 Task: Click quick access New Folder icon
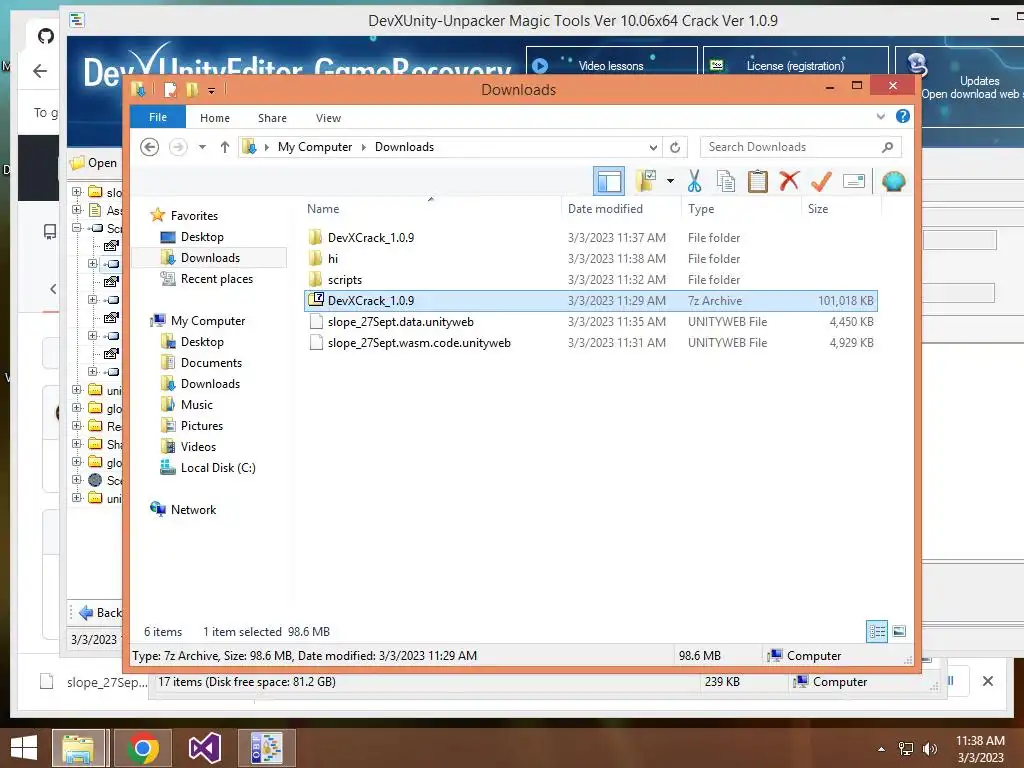[192, 89]
